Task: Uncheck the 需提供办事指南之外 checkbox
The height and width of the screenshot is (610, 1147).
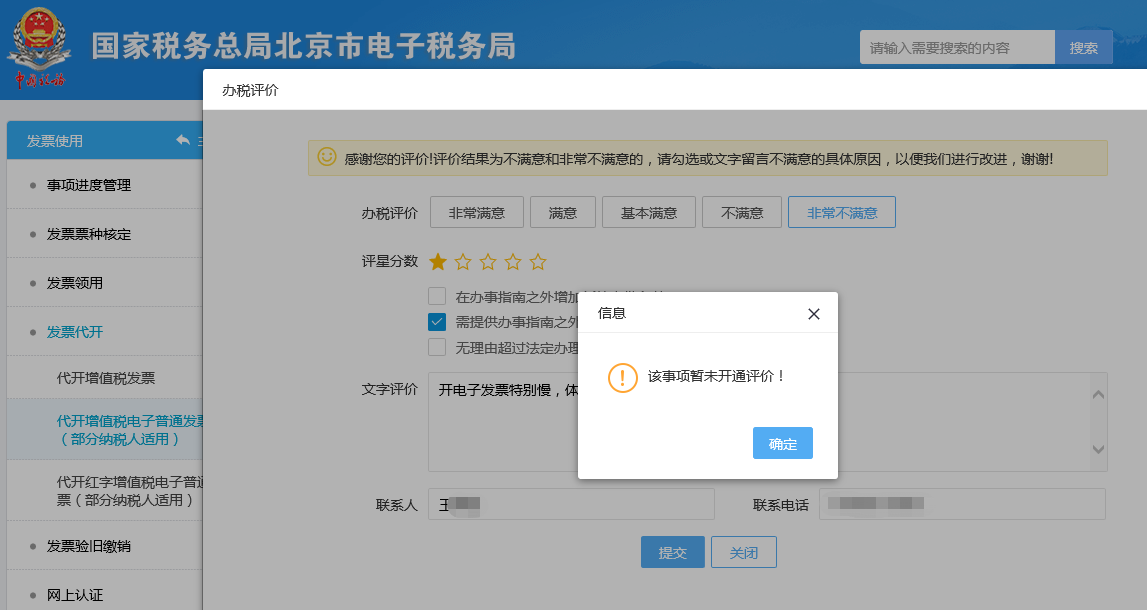Action: 437,322
